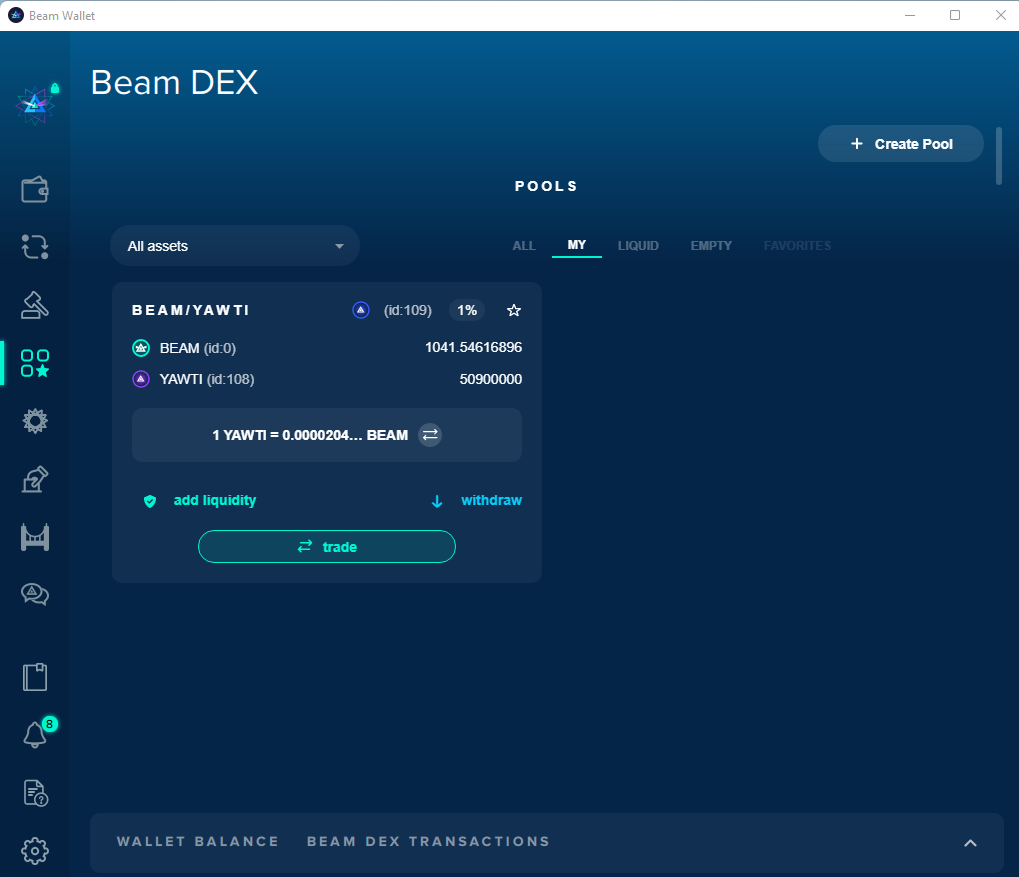Switch to the LIQUID pools tab
Viewport: 1019px width, 877px height.
[638, 246]
